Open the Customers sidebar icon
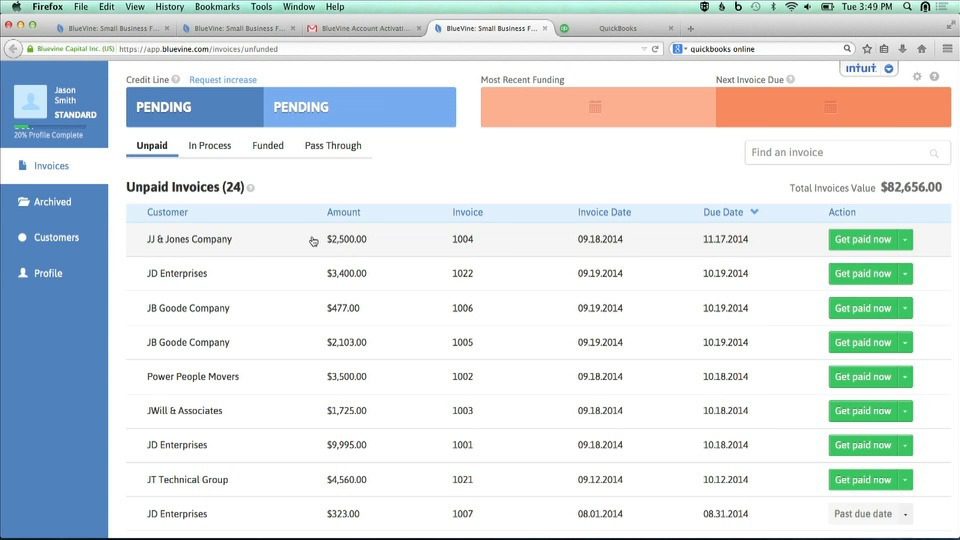This screenshot has height=540, width=960. click(23, 237)
